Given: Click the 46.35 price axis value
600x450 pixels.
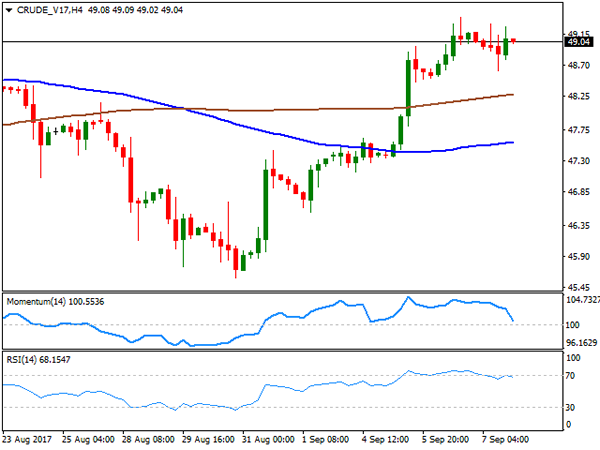Looking at the screenshot, I should (579, 226).
